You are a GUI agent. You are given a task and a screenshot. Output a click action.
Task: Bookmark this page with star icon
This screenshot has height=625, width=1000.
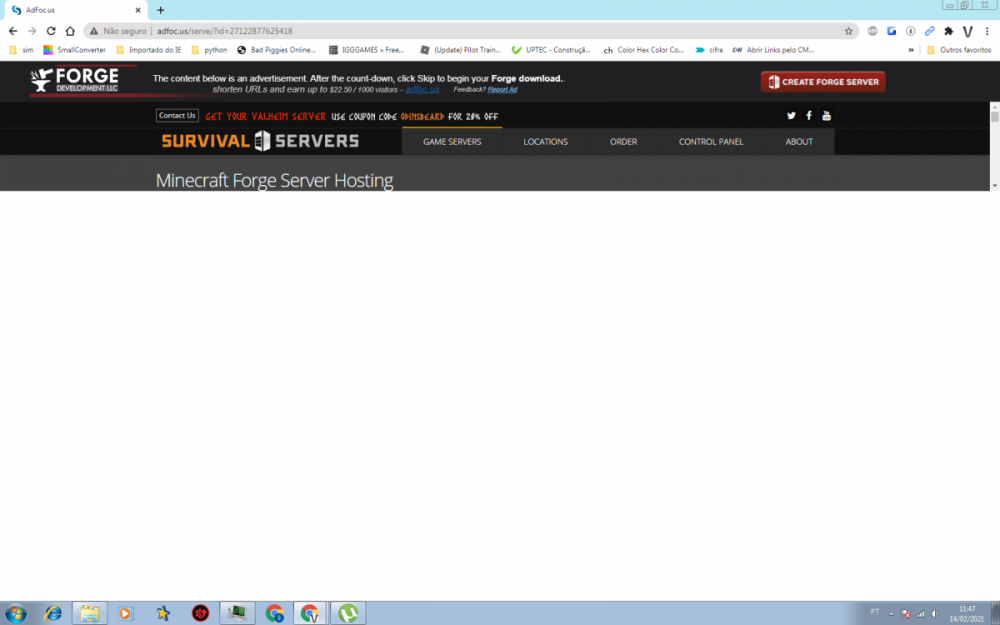point(848,31)
